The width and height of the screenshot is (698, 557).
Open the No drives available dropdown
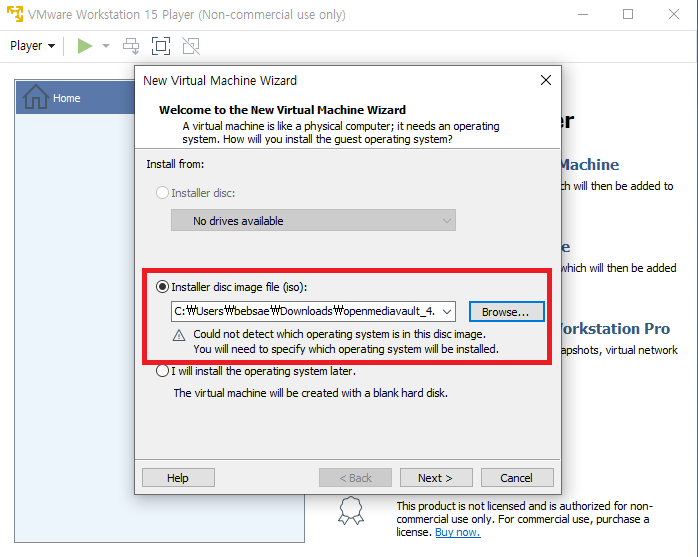[313, 220]
